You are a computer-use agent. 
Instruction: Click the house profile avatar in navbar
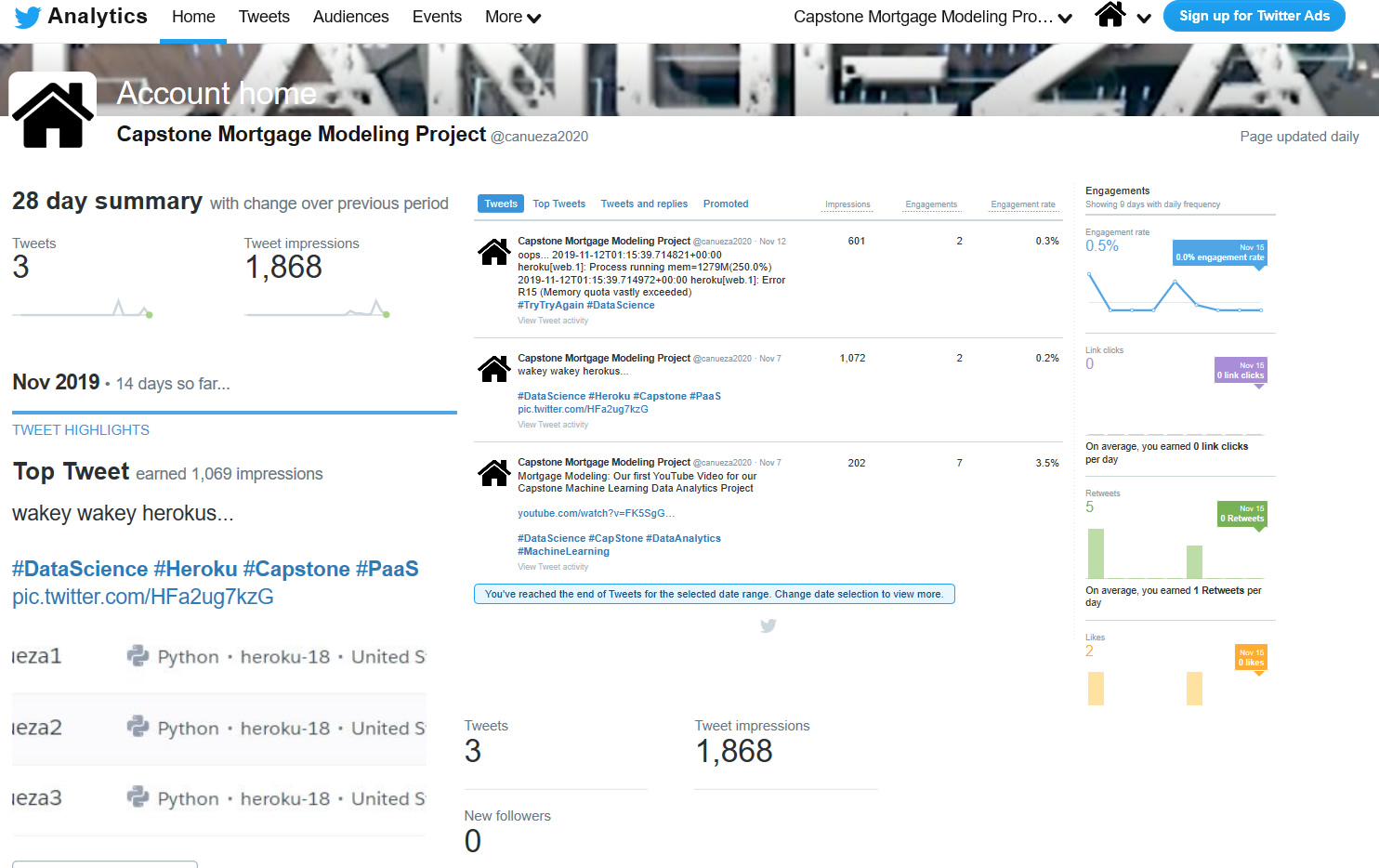coord(1110,15)
